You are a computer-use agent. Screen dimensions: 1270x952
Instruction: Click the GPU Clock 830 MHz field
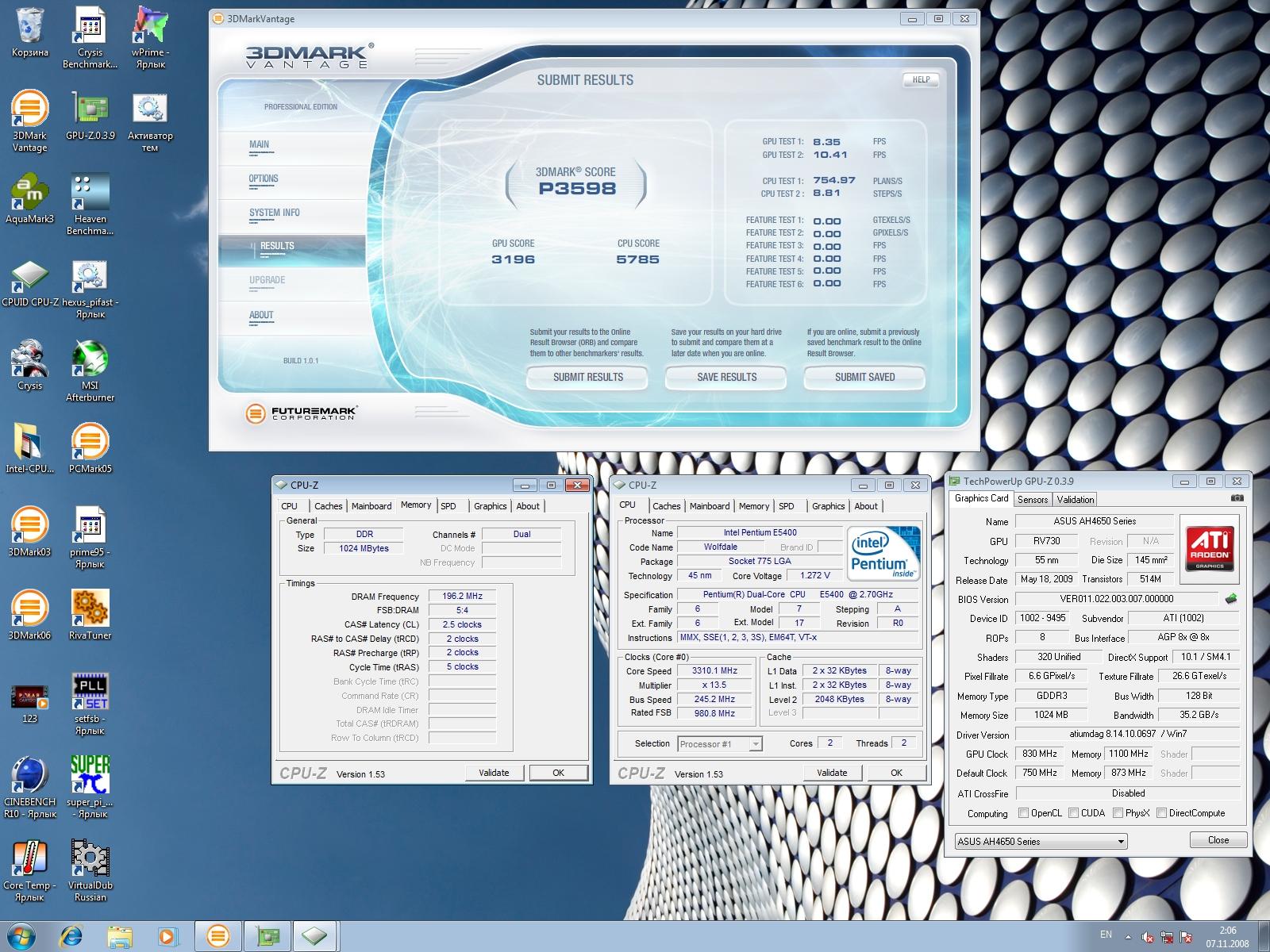click(x=1039, y=754)
